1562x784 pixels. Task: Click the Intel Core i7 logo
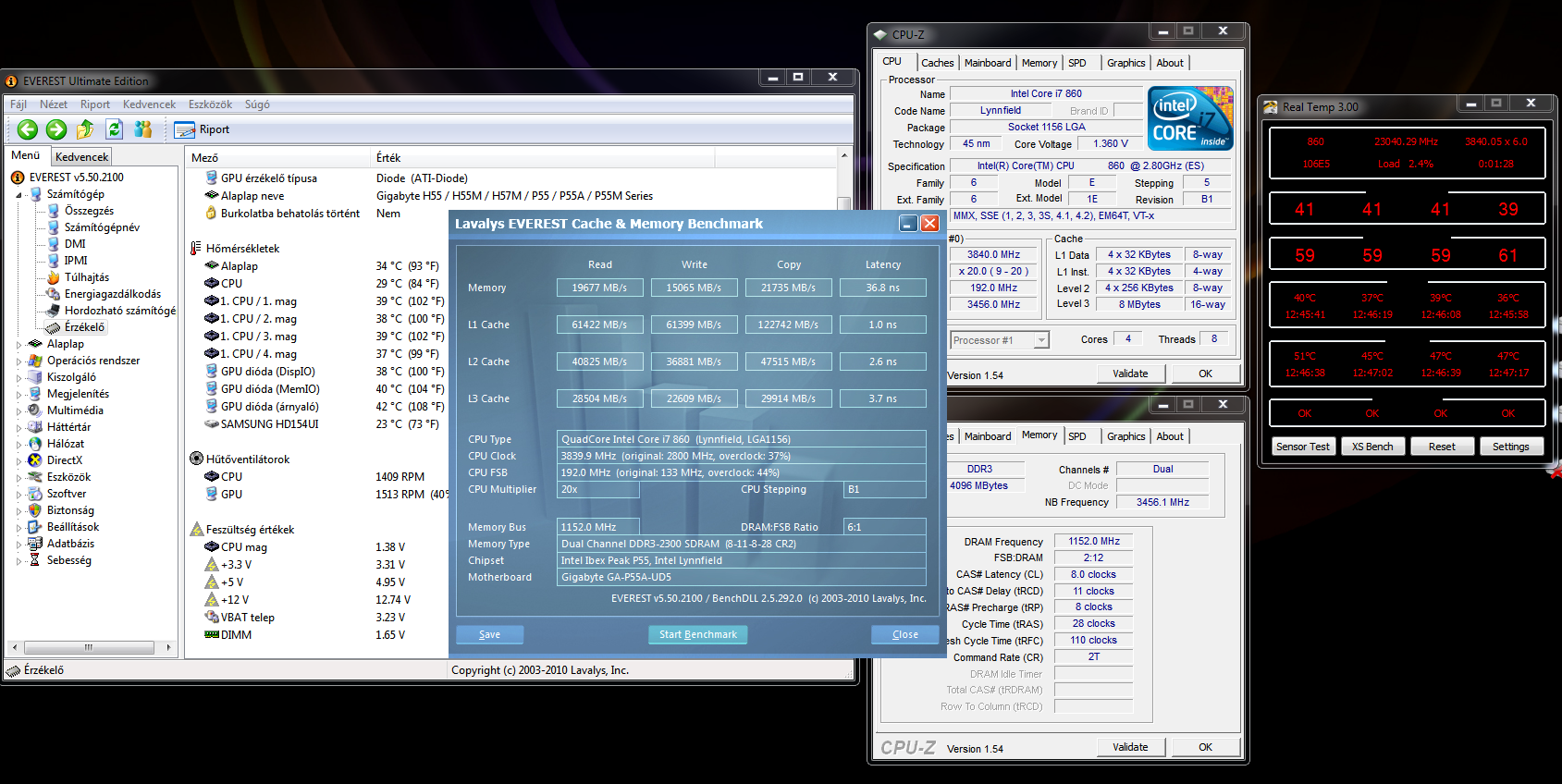[x=1190, y=118]
